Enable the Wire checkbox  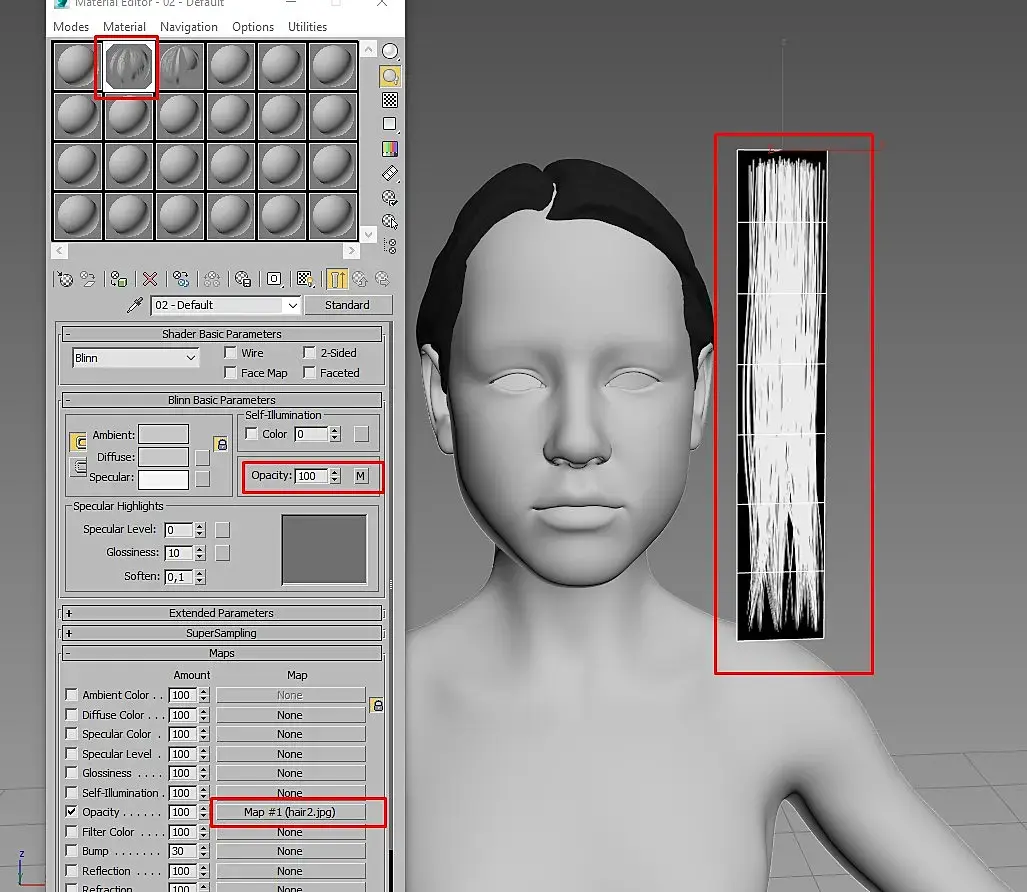(230, 352)
